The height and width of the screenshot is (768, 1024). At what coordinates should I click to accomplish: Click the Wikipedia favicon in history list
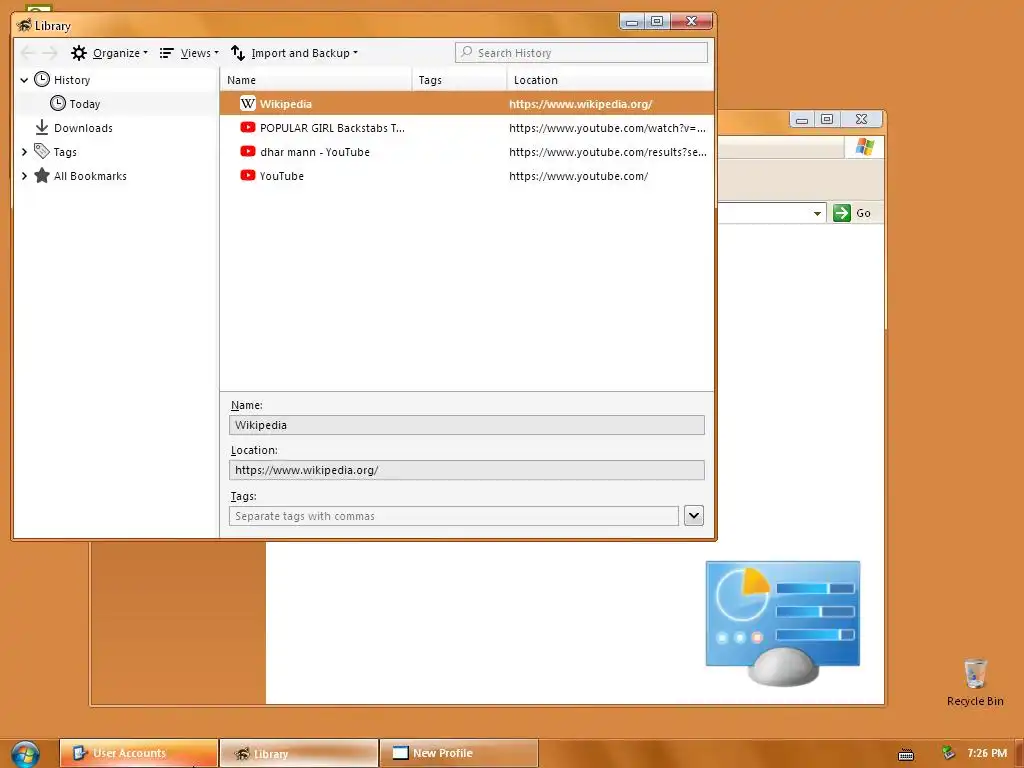[248, 103]
